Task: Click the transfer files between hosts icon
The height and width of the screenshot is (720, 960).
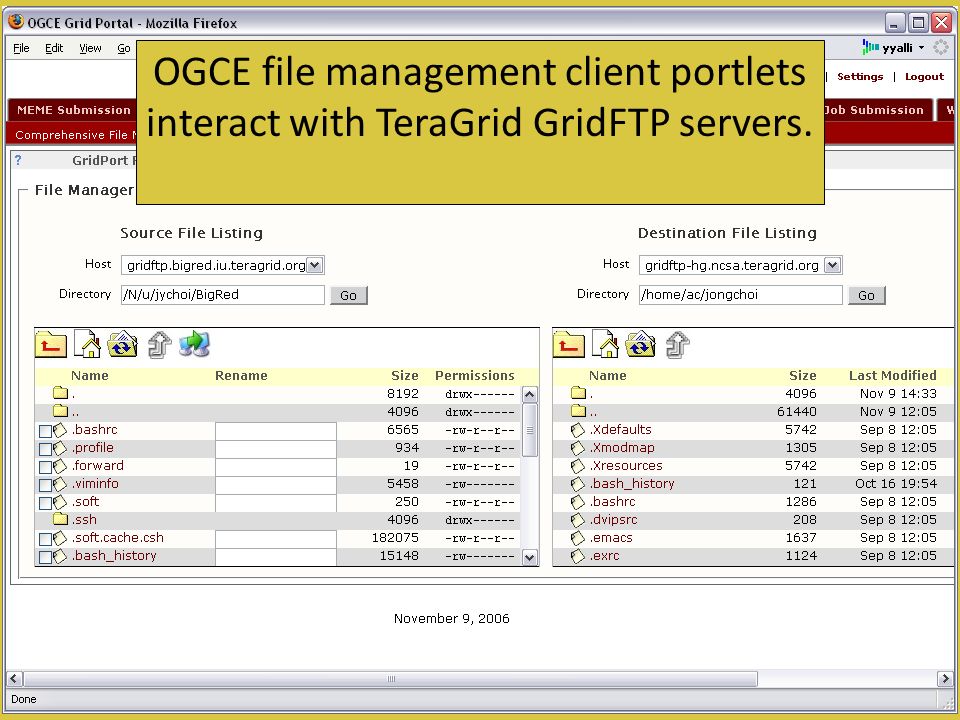Action: tap(195, 344)
